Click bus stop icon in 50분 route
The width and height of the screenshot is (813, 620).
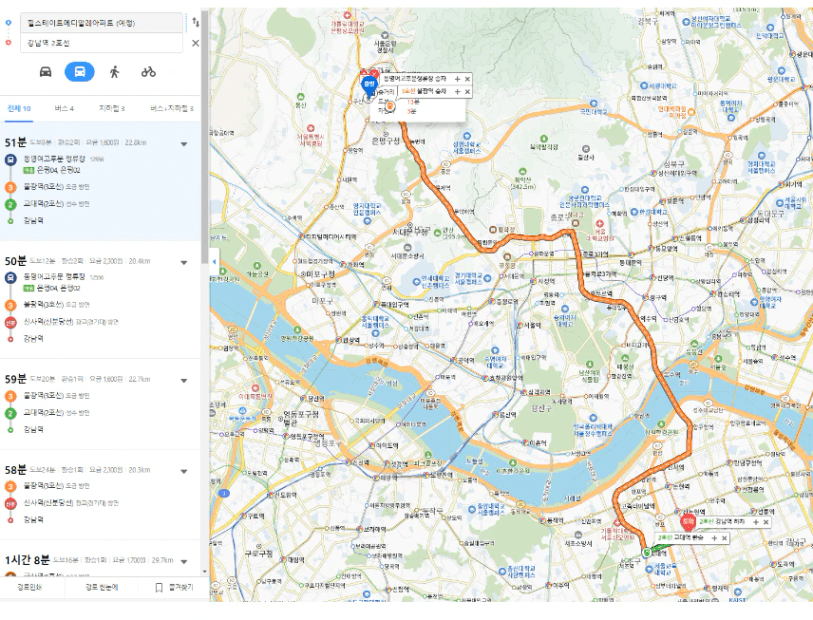coord(10,278)
